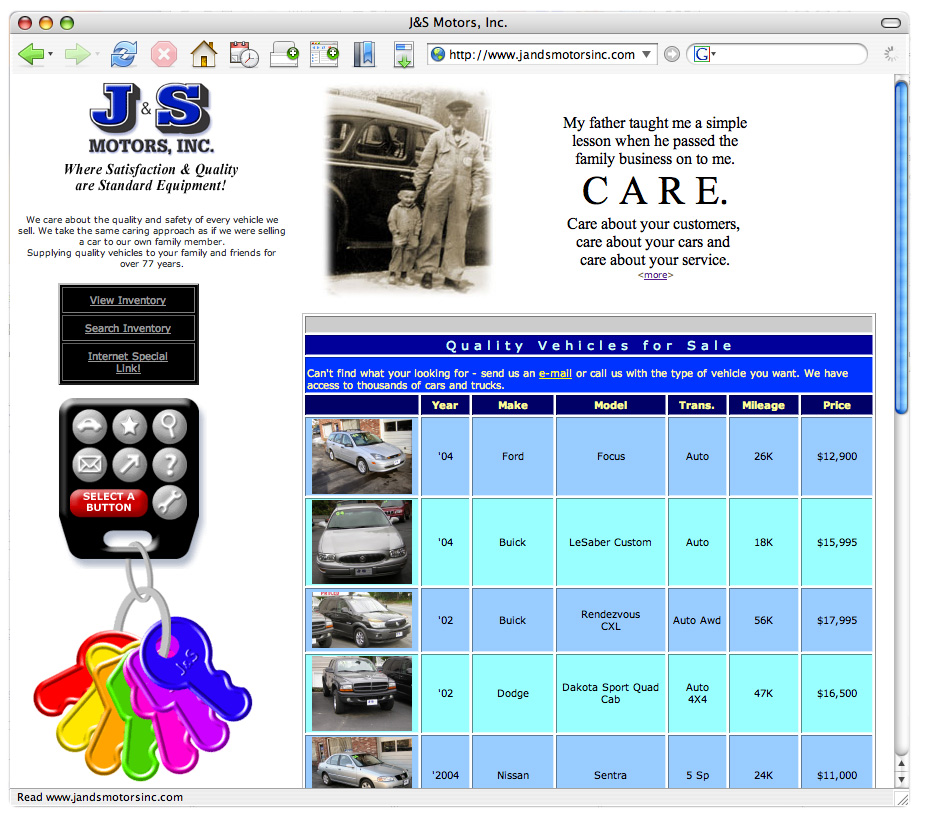This screenshot has width=925, height=824.
Task: Click the red Select A Button
Action: point(109,502)
